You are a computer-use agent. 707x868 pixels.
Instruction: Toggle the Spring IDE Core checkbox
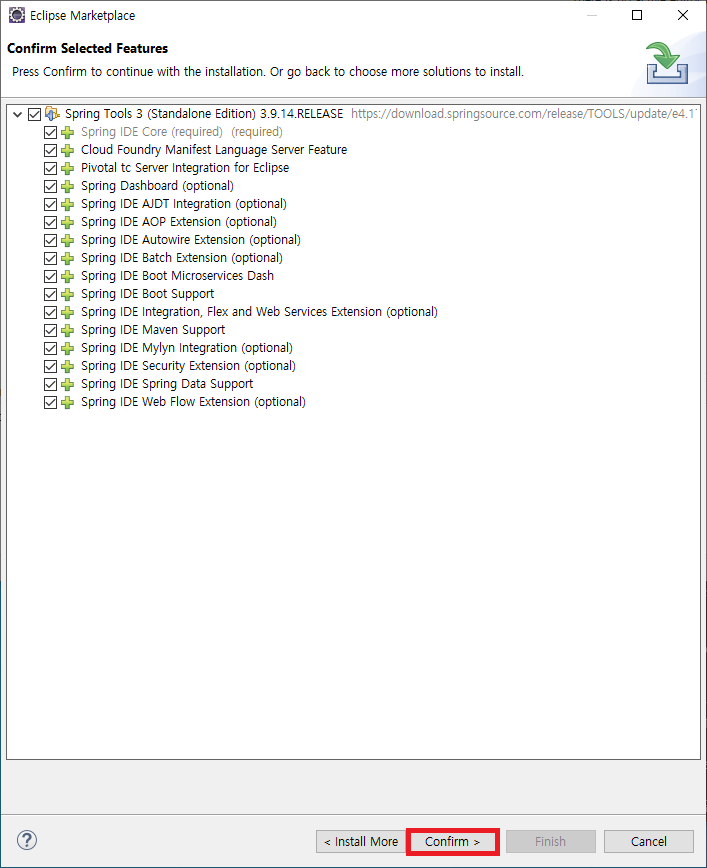50,132
